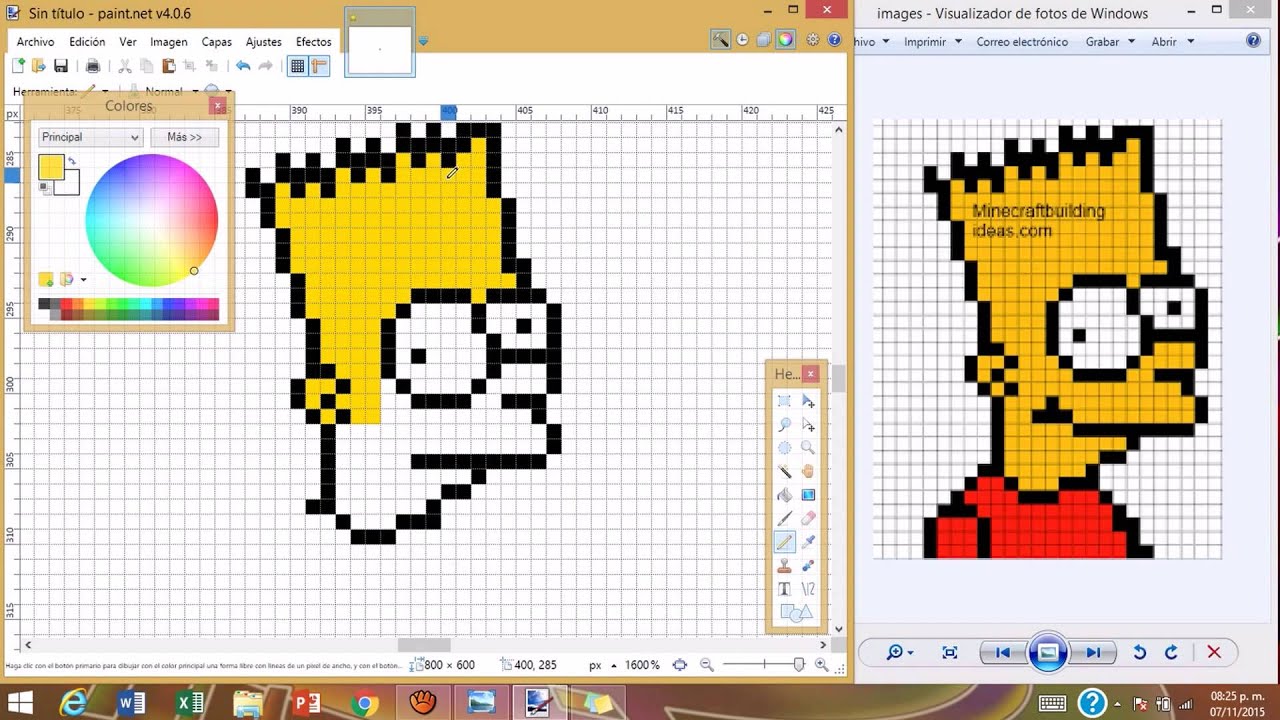The height and width of the screenshot is (720, 1280).
Task: Open a file using the folder icon
Action: tap(39, 66)
